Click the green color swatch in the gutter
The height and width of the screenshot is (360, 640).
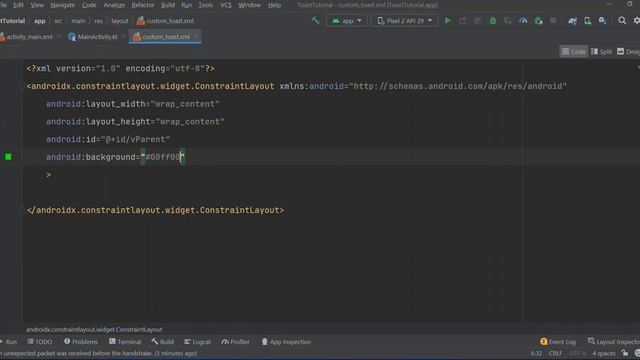pyautogui.click(x=8, y=157)
